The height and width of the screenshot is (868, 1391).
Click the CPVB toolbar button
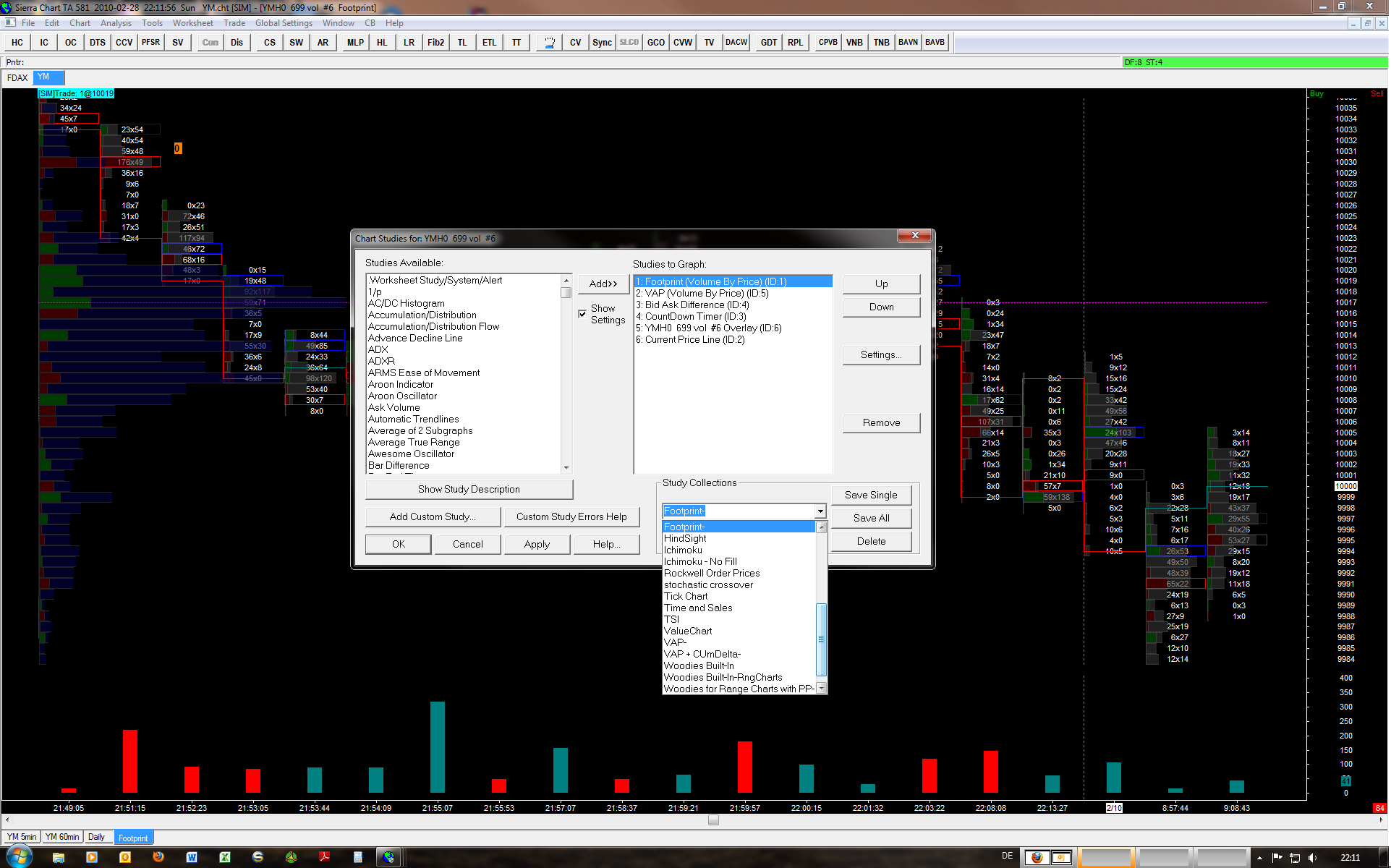828,43
